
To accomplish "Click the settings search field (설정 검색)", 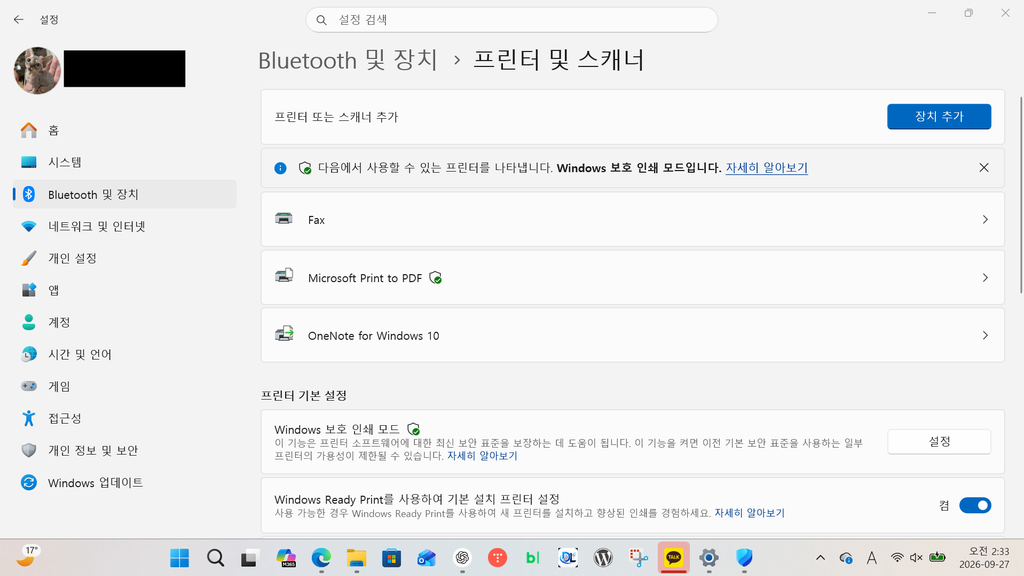I will tap(511, 20).
